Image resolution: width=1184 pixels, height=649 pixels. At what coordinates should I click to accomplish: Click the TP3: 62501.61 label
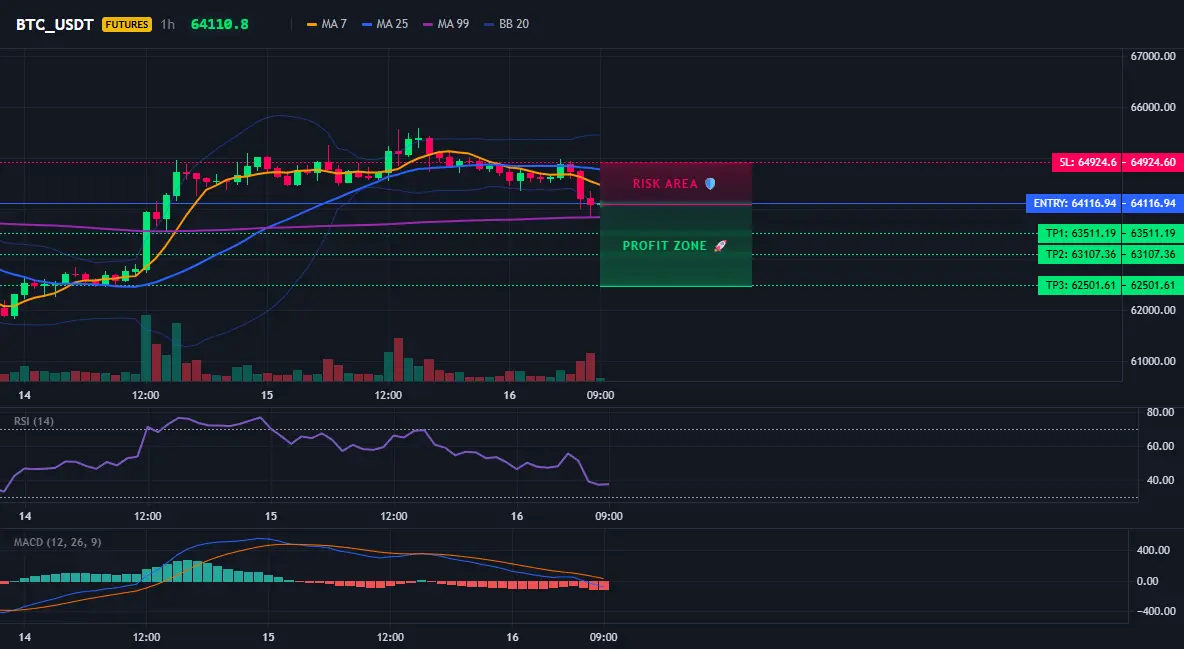point(1080,286)
